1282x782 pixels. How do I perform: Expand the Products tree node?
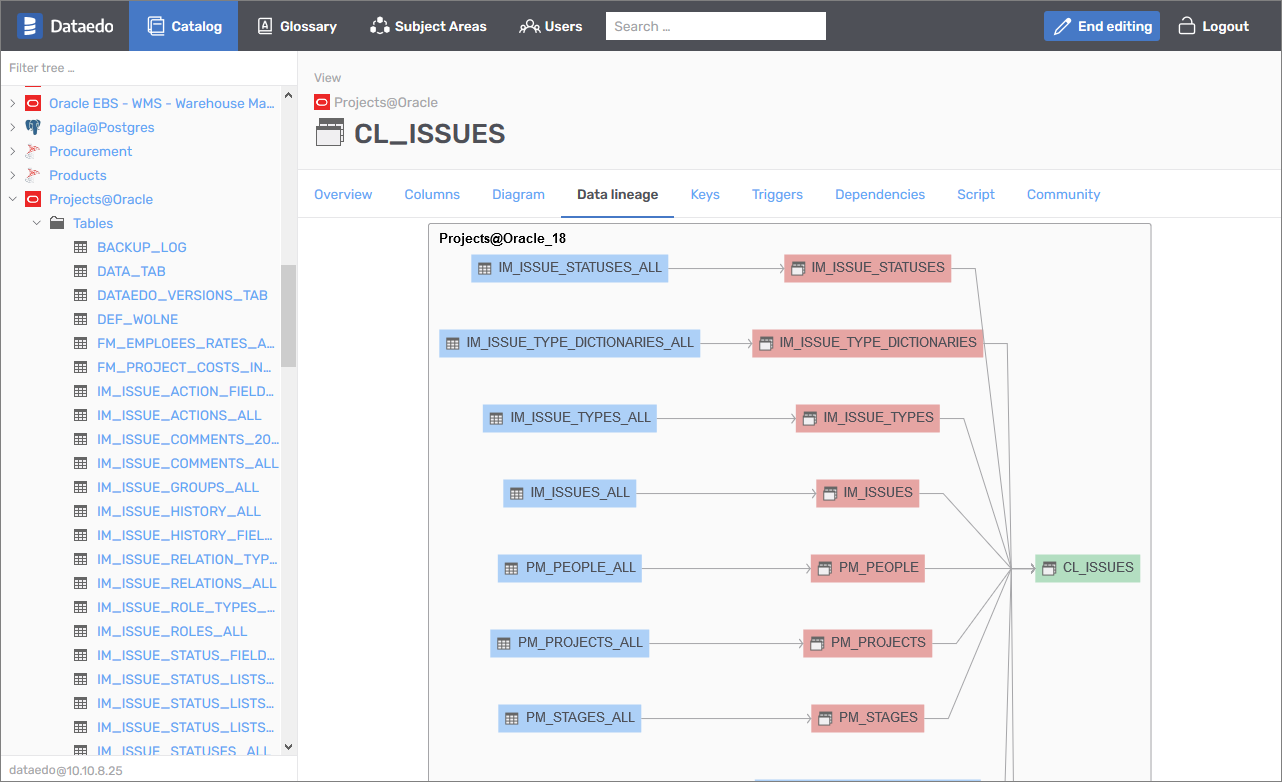coord(13,176)
